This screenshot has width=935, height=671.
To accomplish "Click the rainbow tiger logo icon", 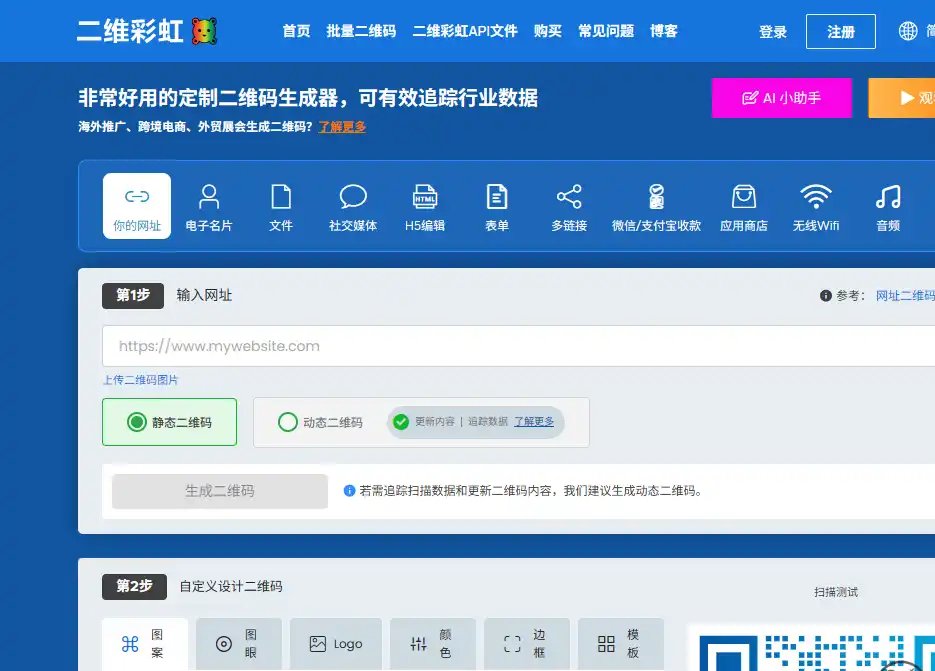I will coord(204,31).
